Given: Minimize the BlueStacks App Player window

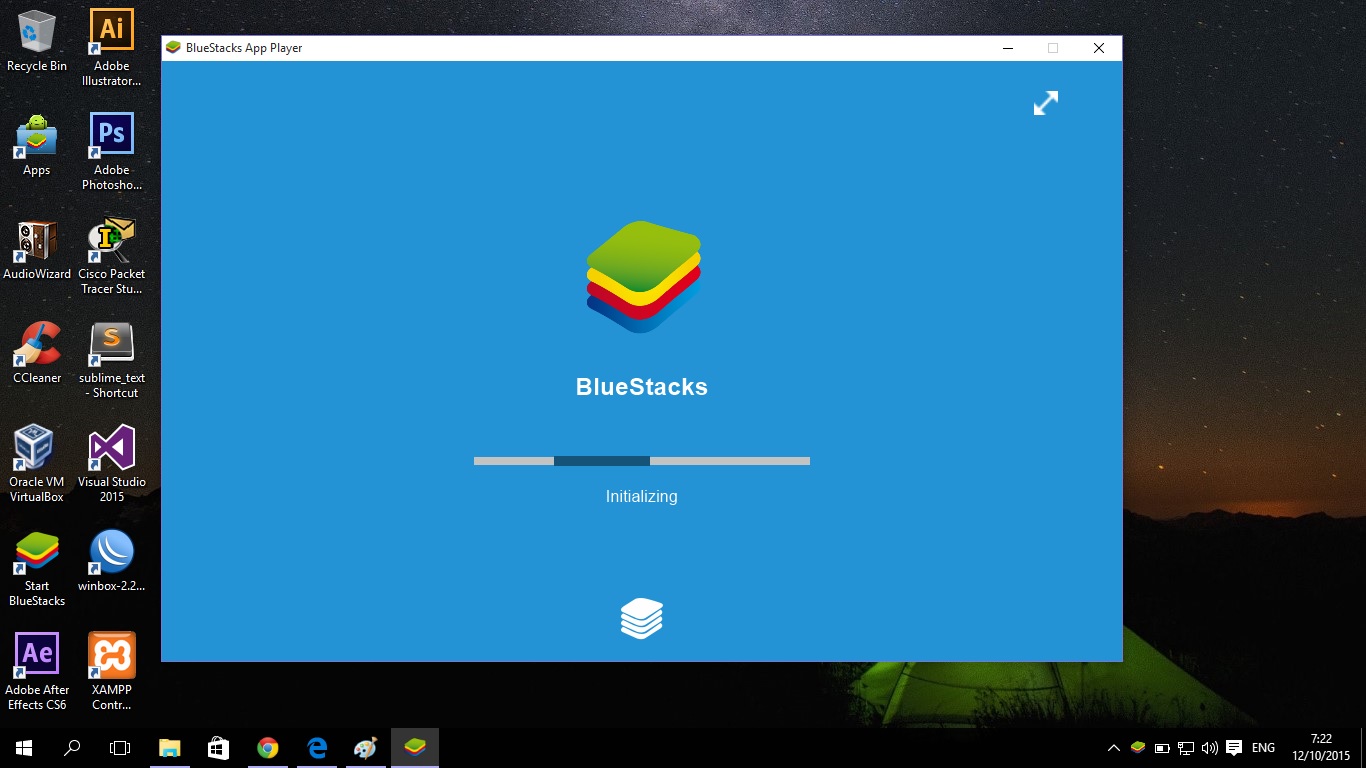Looking at the screenshot, I should [x=1006, y=48].
